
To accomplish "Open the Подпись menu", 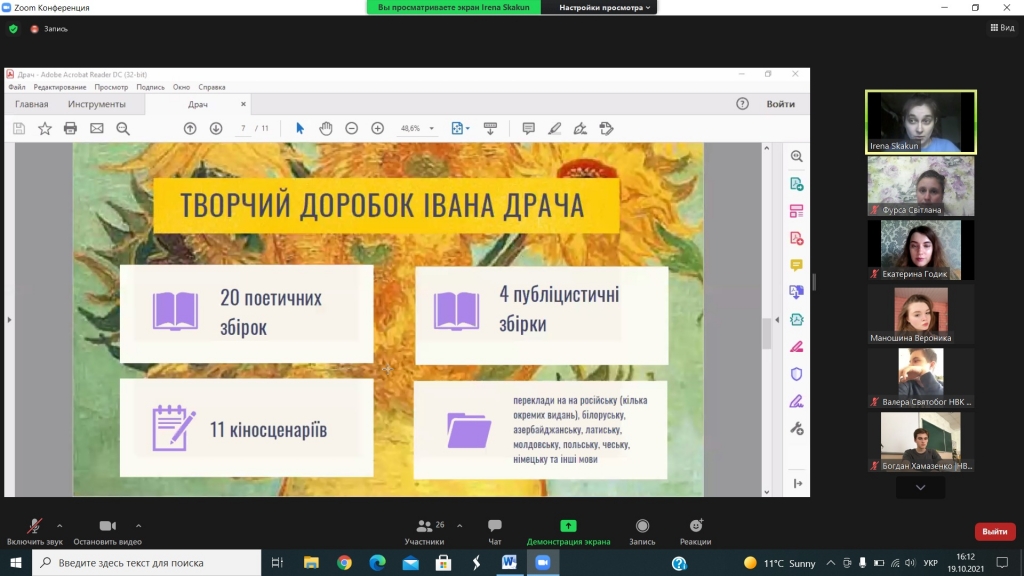I will (x=150, y=87).
